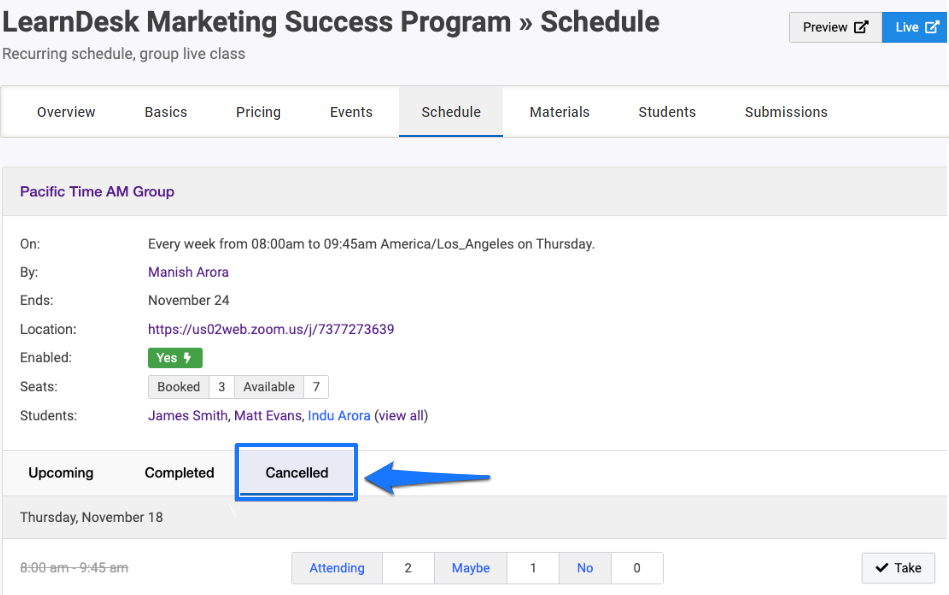Click the Available seats label
Image resolution: width=949 pixels, height=595 pixels.
point(269,387)
